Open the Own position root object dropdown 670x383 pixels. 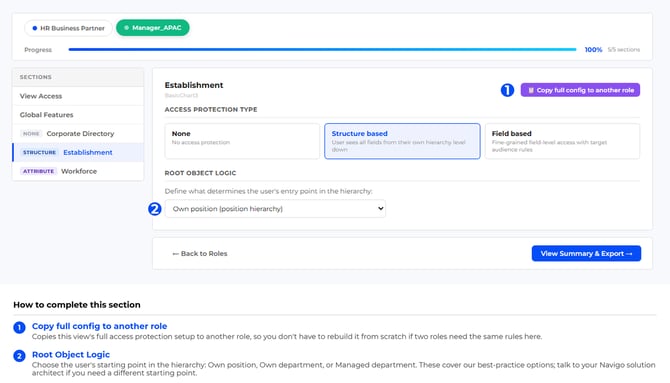(x=275, y=209)
